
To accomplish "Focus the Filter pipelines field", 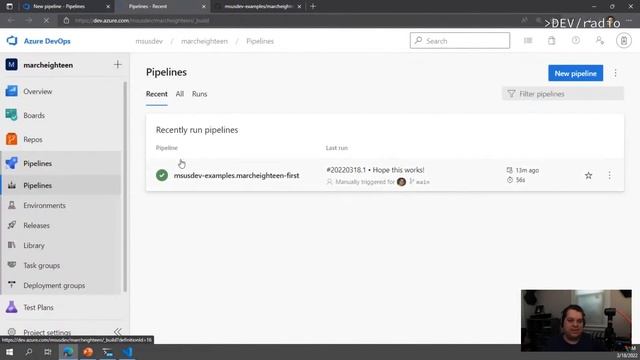I will tap(563, 94).
